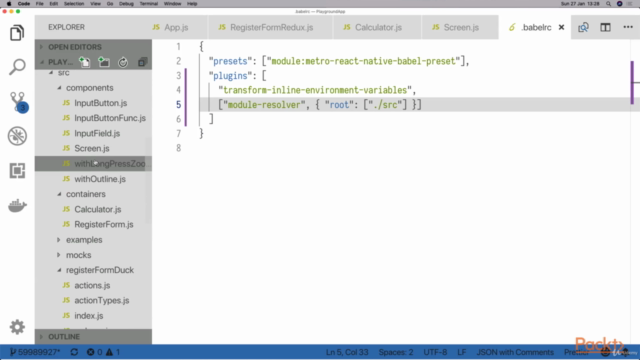
Task: Split the editor to the right
Action: (605, 27)
